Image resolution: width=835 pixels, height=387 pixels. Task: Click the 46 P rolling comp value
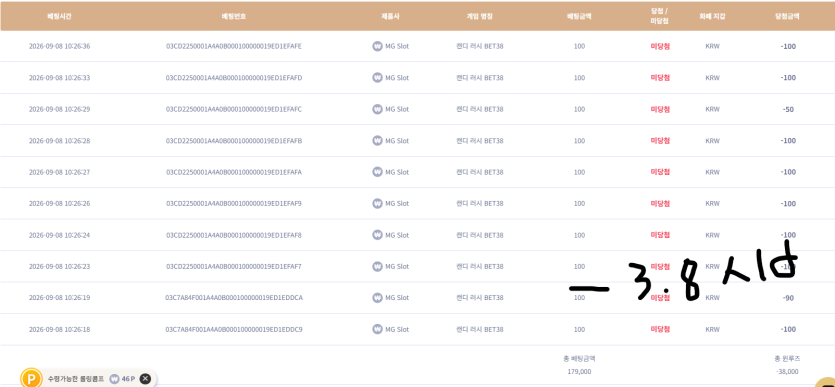(128, 379)
